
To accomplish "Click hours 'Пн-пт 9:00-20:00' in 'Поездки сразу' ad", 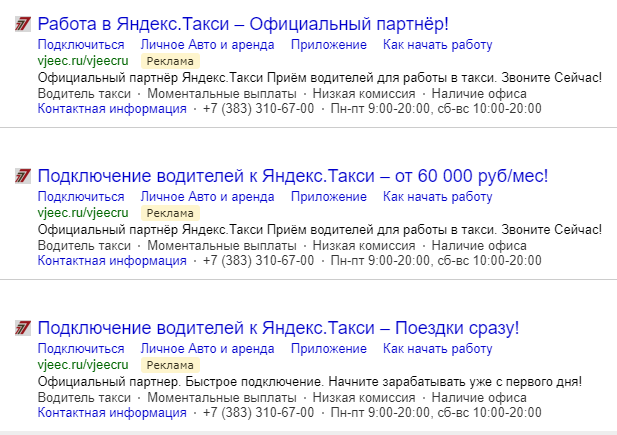I will tap(380, 413).
